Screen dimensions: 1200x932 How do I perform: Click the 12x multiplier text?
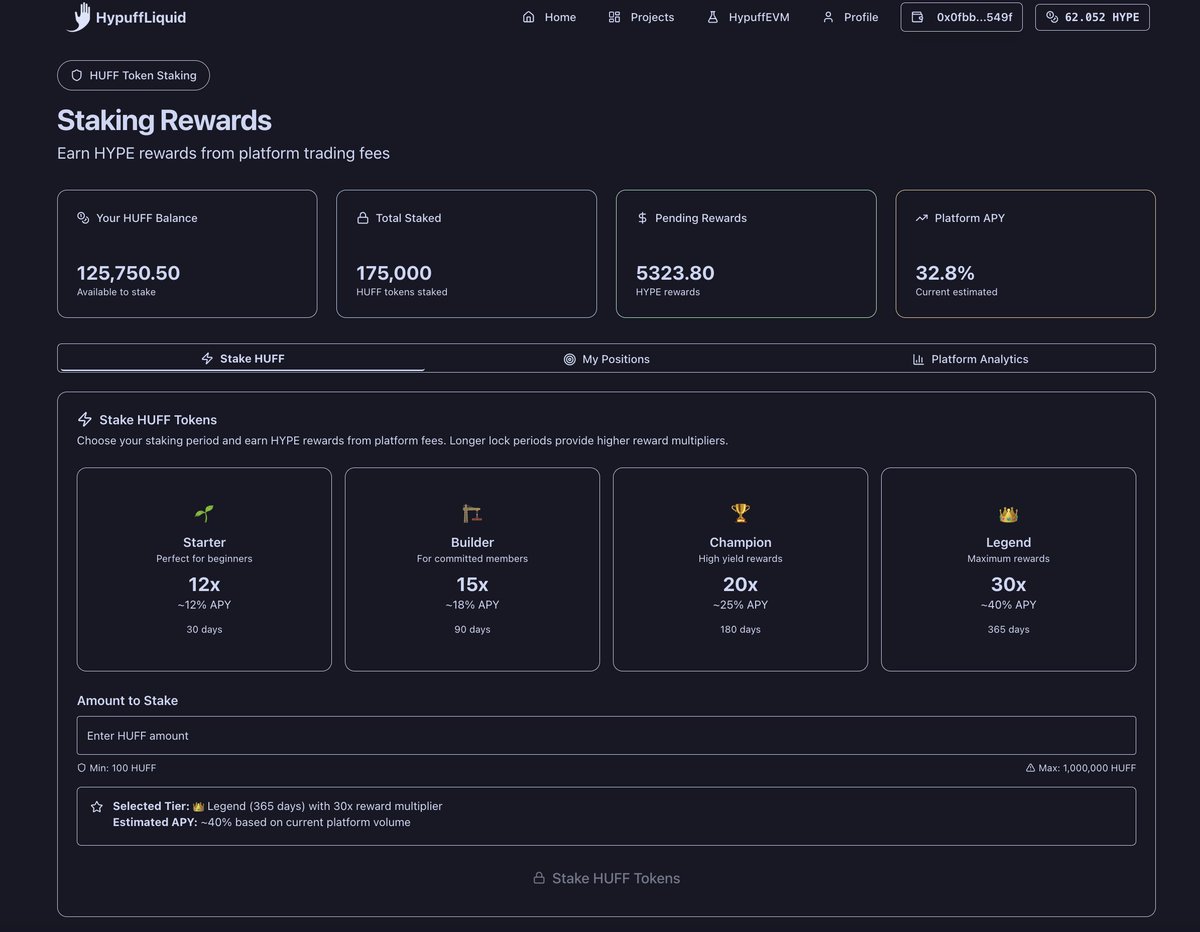[x=204, y=584]
